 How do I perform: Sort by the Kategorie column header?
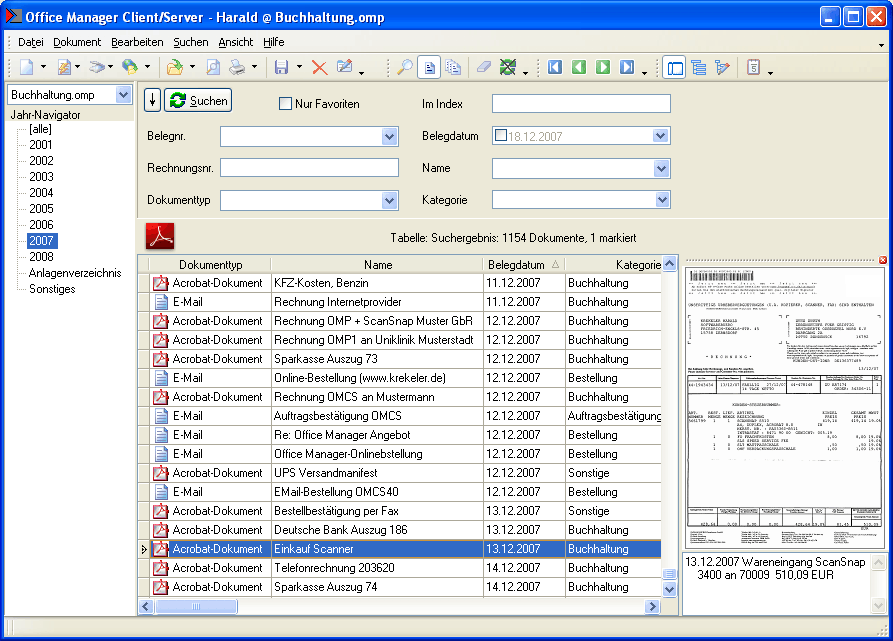click(x=614, y=265)
